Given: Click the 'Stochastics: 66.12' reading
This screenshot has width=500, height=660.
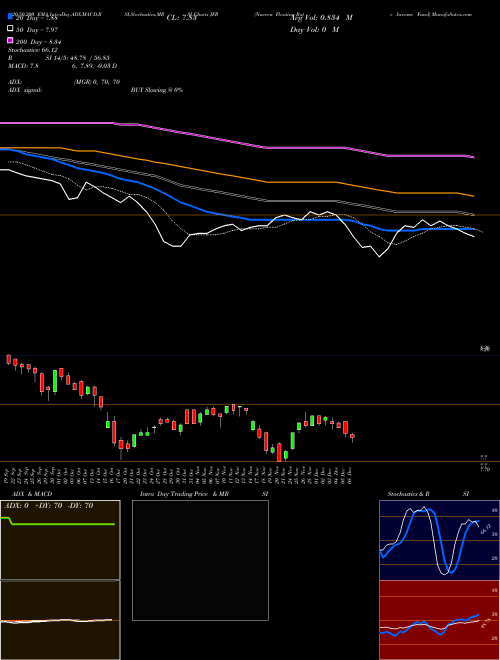Looking at the screenshot, I should pos(33,50).
